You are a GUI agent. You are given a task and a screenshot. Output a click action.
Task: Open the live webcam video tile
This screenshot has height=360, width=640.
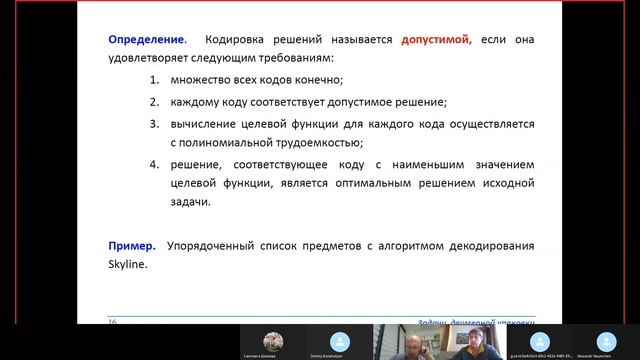coord(440,342)
